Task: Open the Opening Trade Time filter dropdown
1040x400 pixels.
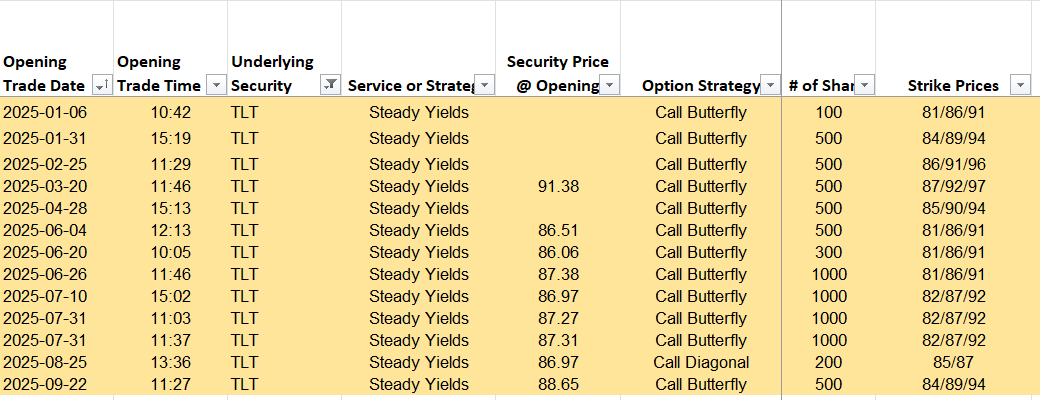Action: [216, 85]
